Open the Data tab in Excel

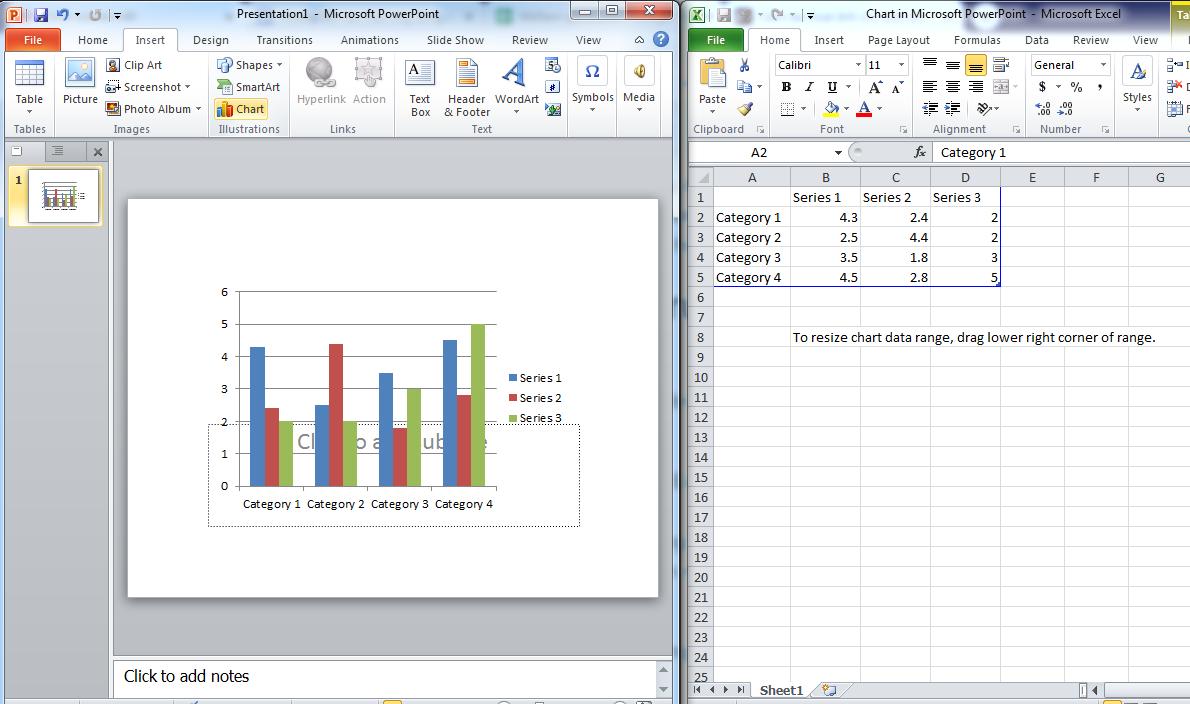(1037, 40)
